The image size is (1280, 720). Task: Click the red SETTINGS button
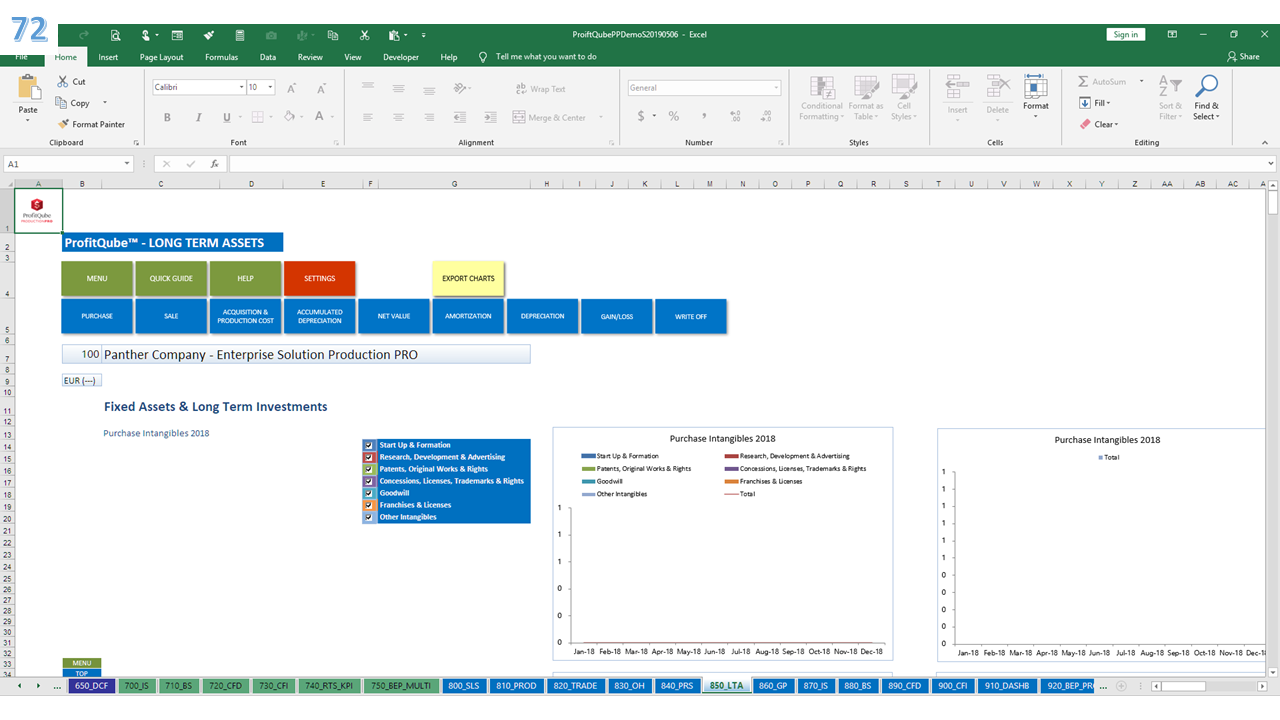pyautogui.click(x=319, y=279)
